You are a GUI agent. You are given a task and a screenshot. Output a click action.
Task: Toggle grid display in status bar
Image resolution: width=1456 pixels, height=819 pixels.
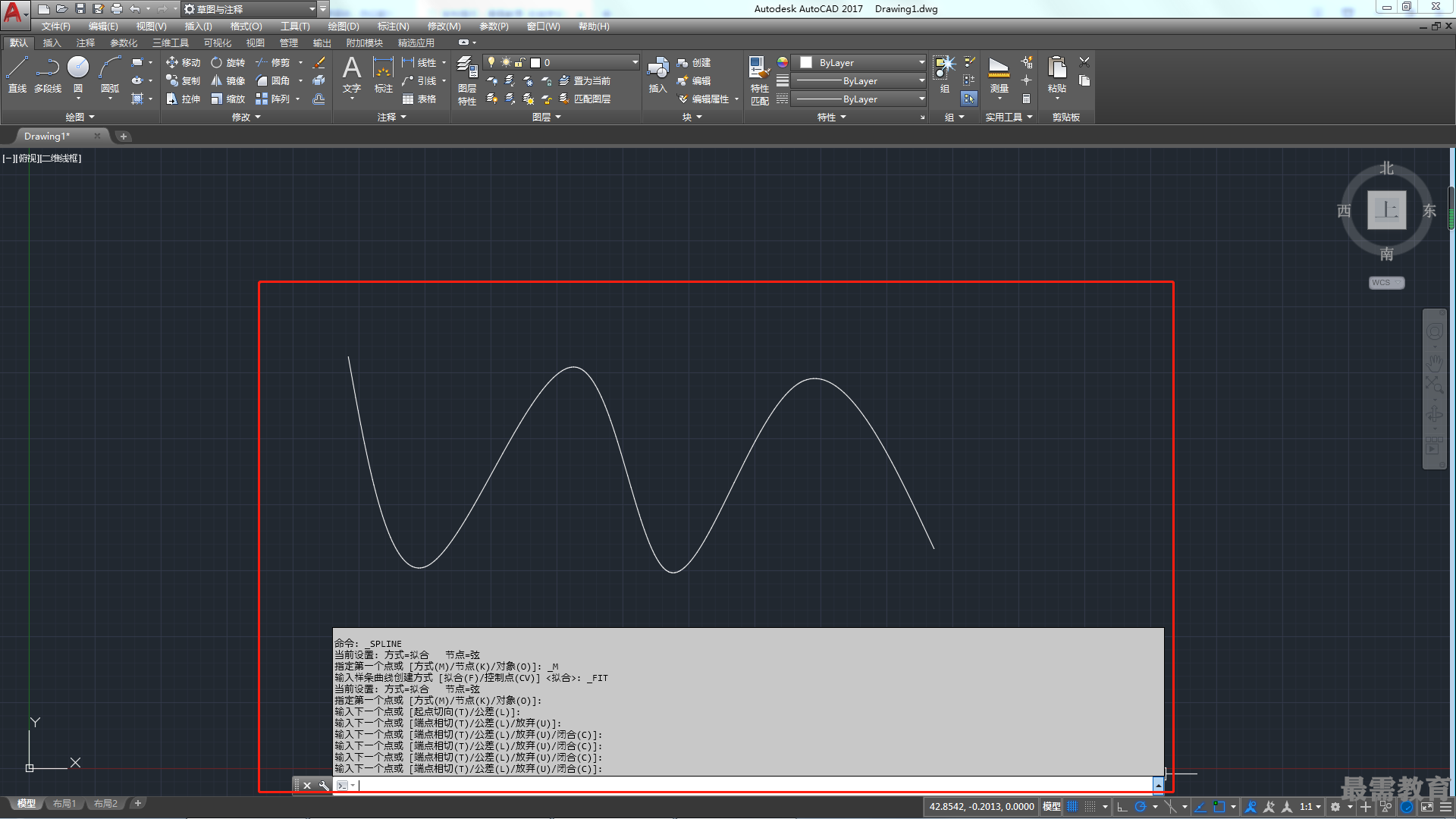click(x=1072, y=807)
